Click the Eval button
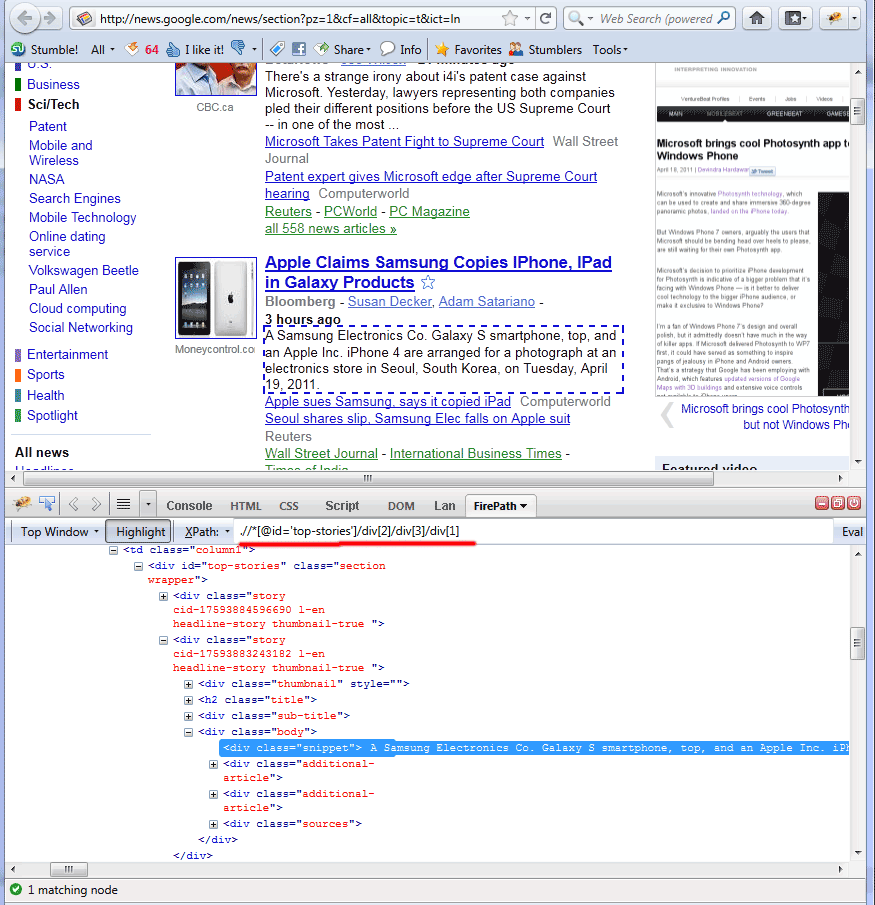The width and height of the screenshot is (875, 905). (851, 532)
